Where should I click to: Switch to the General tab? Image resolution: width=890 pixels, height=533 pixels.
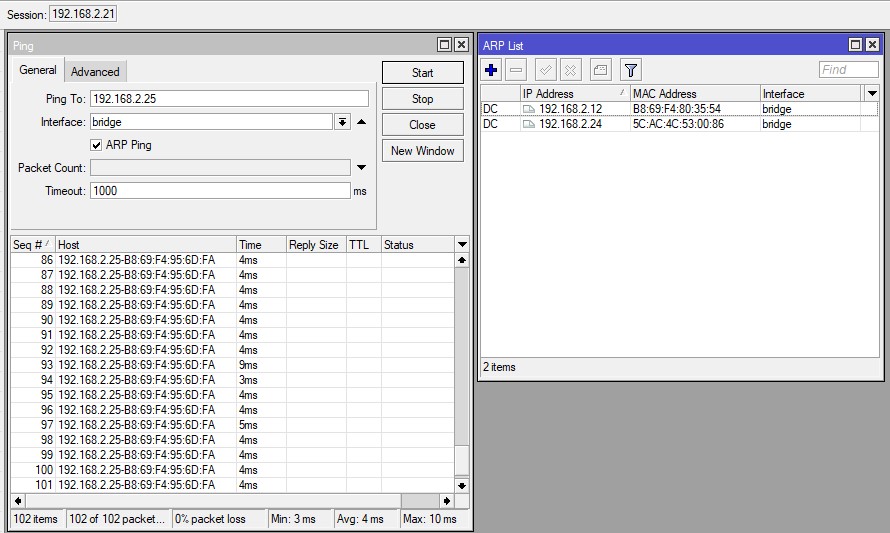point(37,70)
